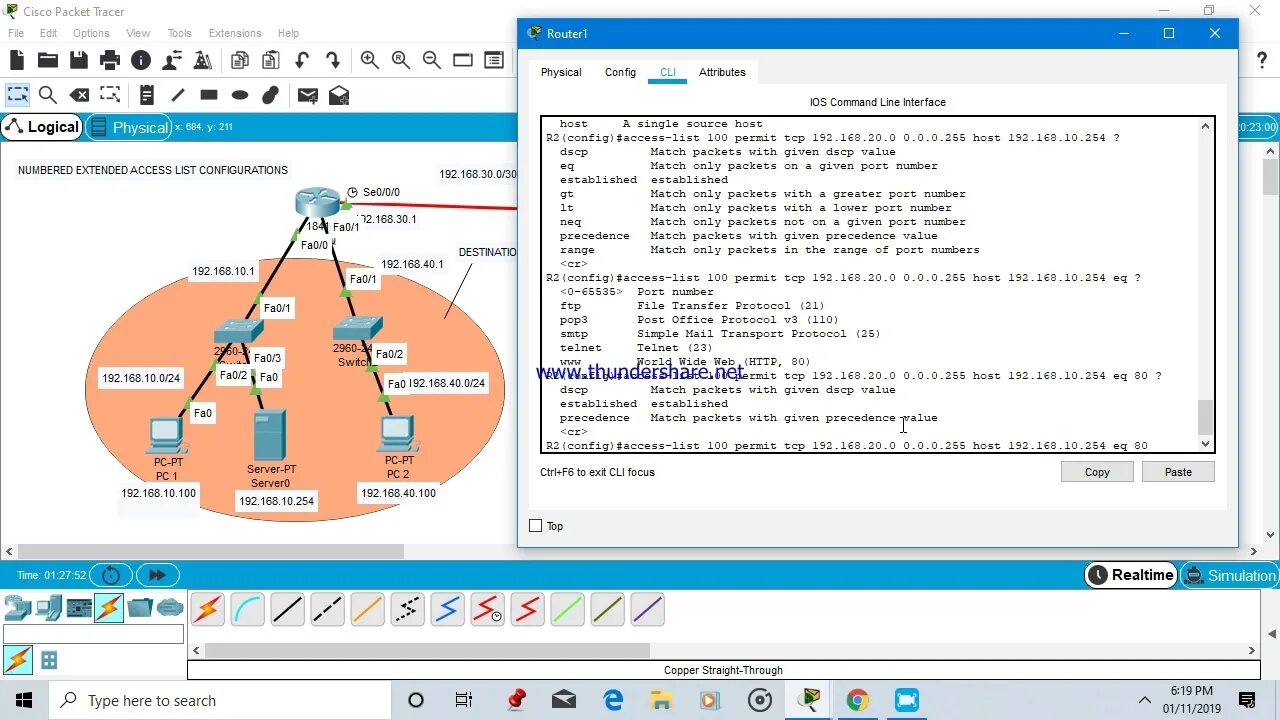Select the Draw Ellipse tool
1280x720 pixels.
(x=240, y=95)
